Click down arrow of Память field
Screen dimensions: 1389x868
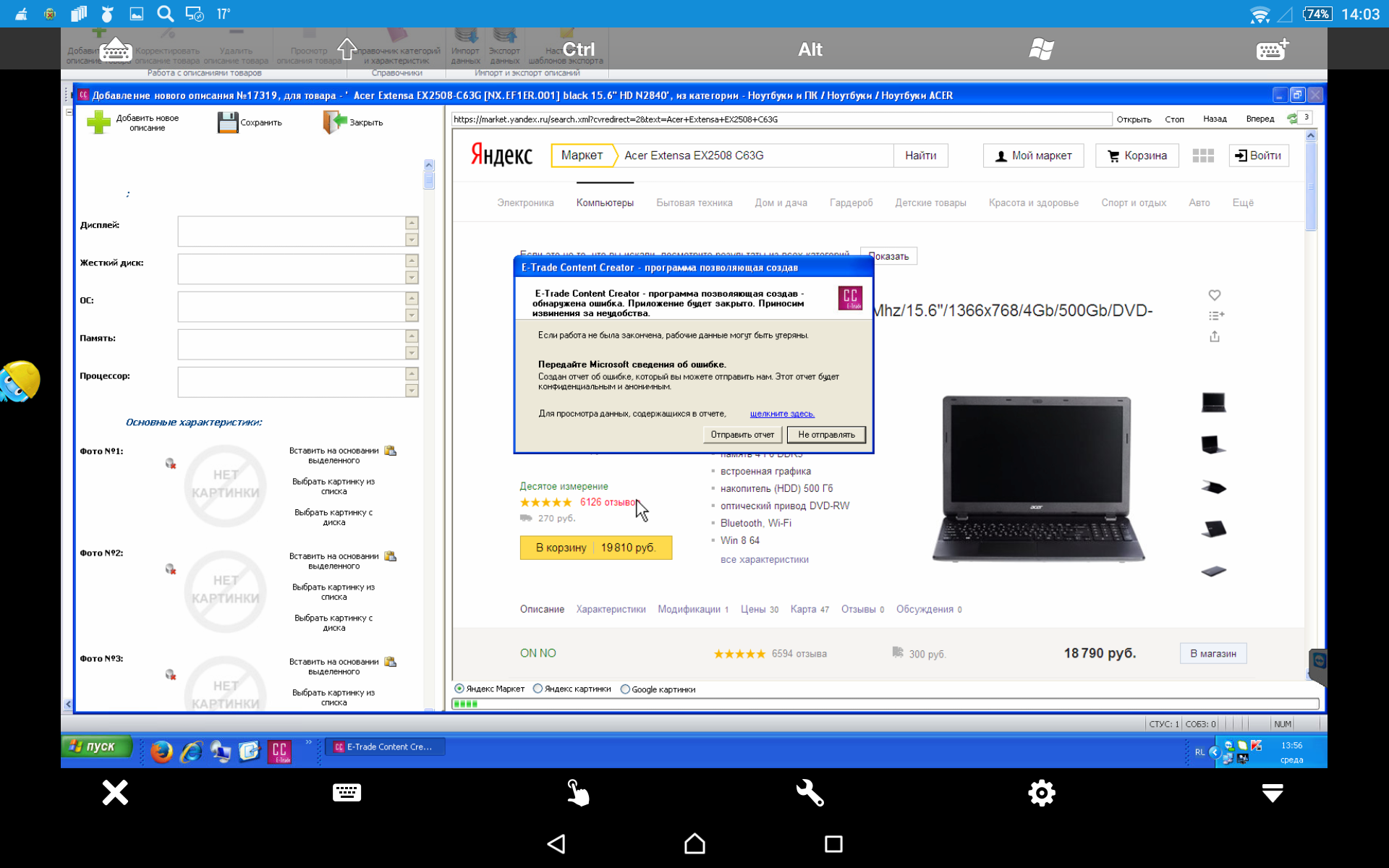(x=412, y=352)
